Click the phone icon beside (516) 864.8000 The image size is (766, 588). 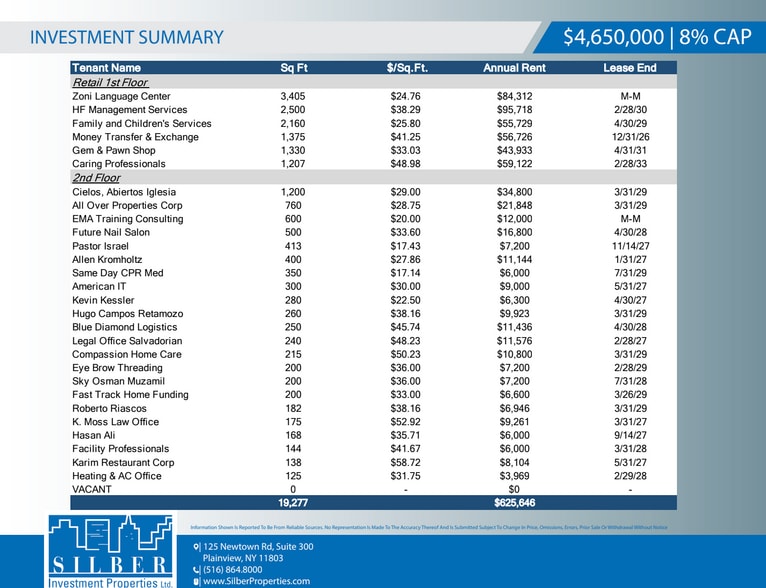[x=196, y=570]
